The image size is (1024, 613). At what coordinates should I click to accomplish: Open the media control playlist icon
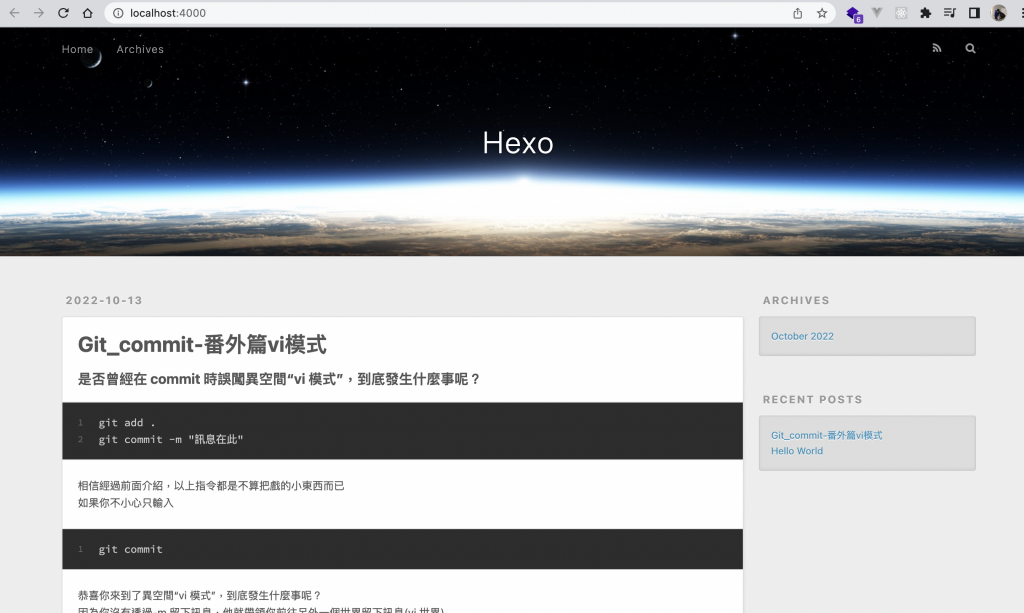coord(950,13)
